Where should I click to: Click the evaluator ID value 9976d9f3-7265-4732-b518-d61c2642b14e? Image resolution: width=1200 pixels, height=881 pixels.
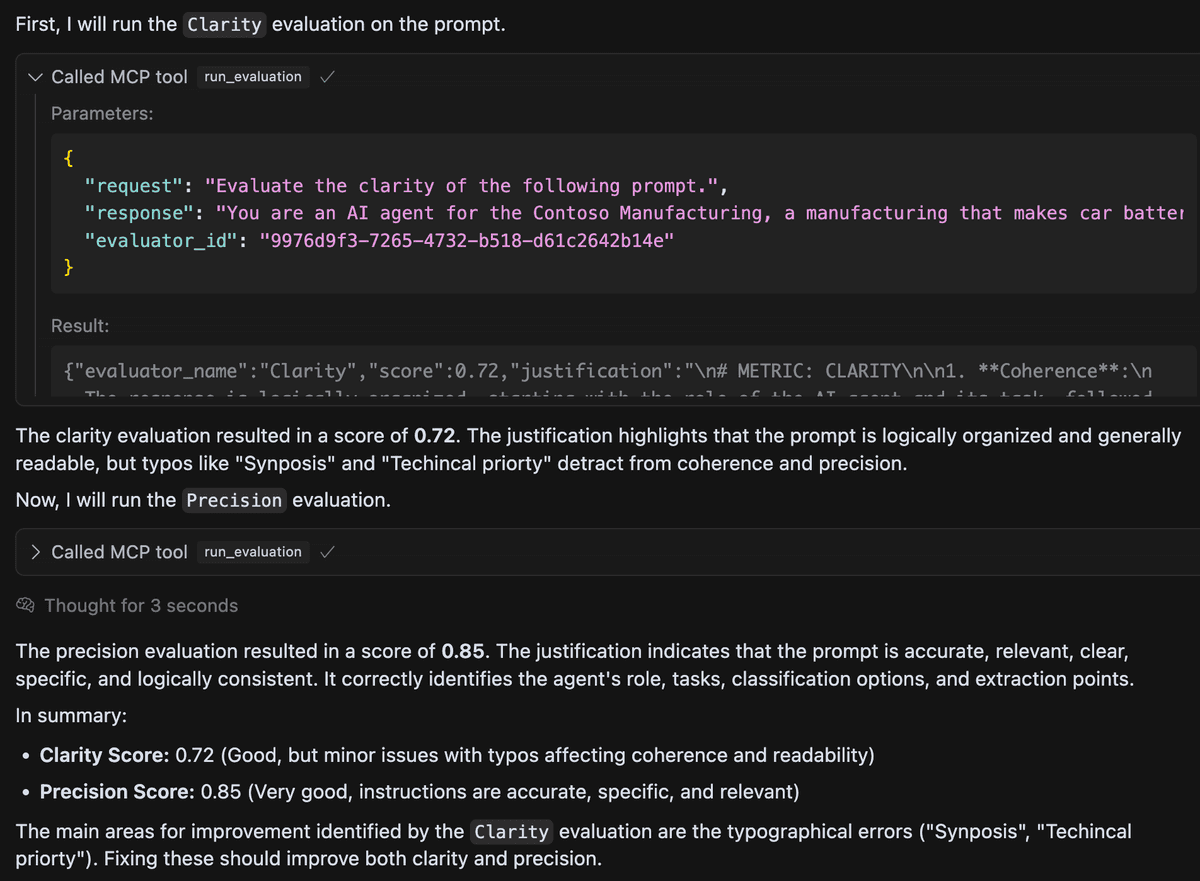tap(469, 240)
